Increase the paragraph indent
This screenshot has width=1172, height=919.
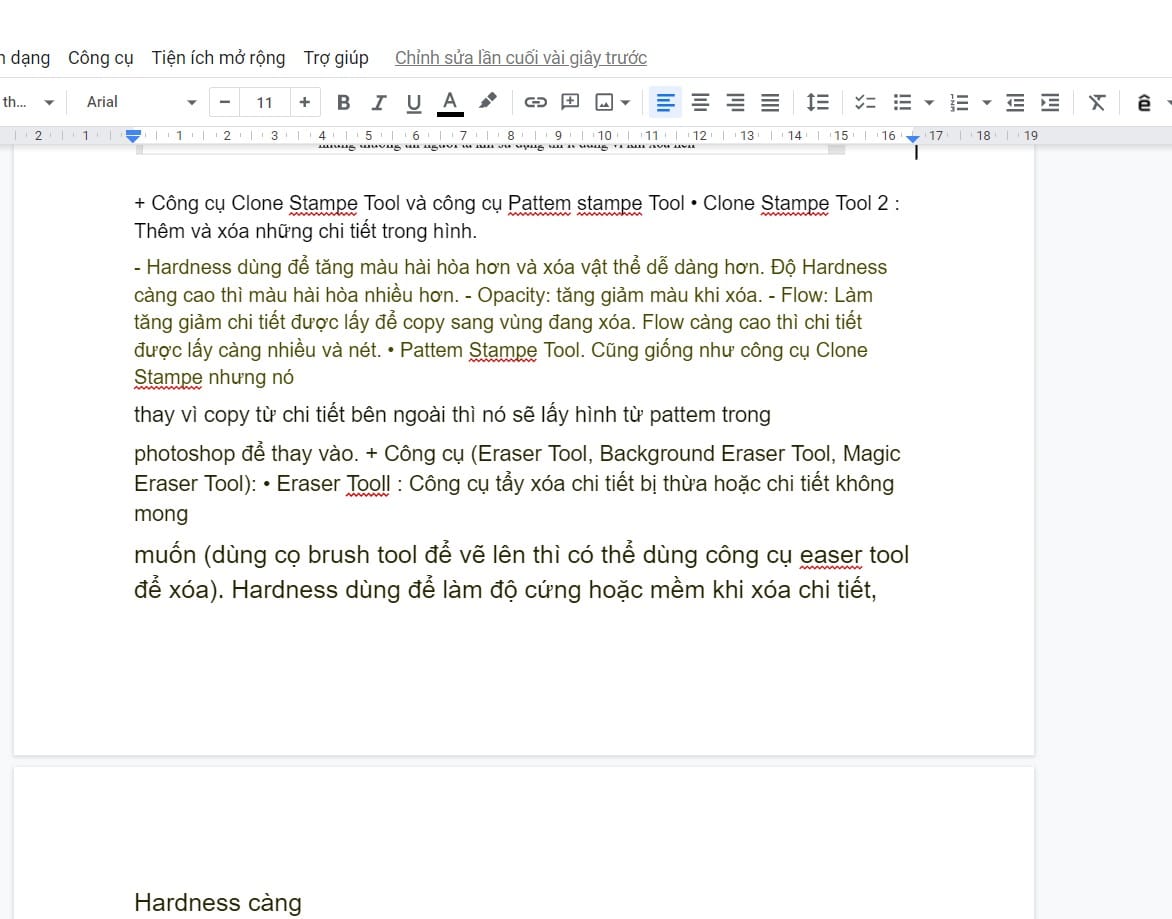click(1050, 102)
